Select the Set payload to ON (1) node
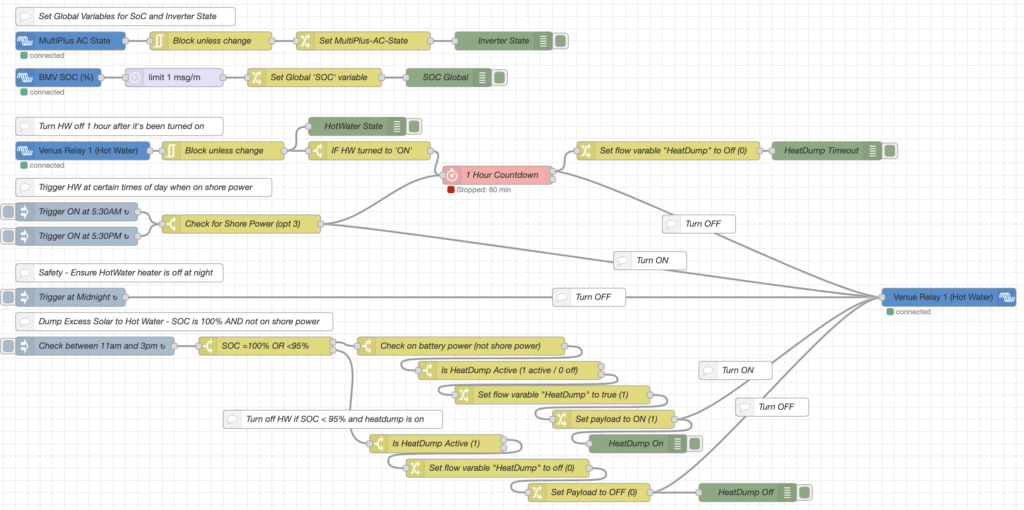The image size is (1024, 510). point(615,419)
